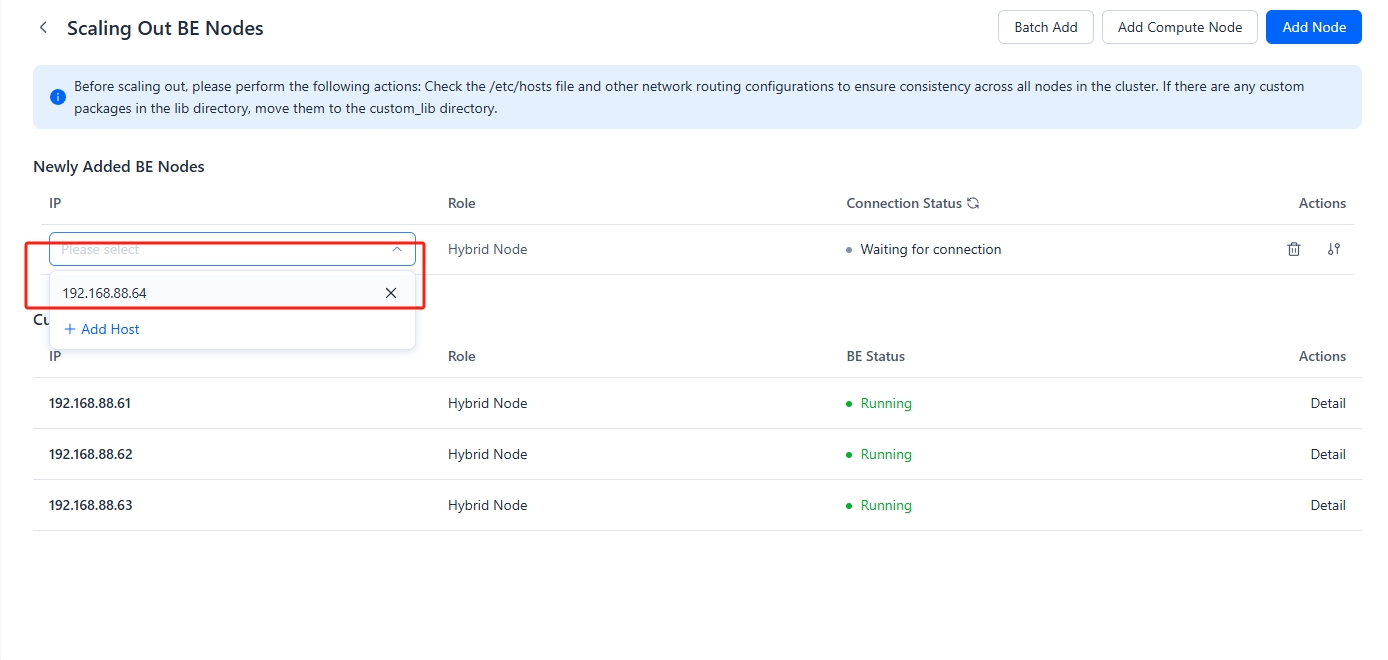Screen dimensions: 1388x660
Task: Open Detail for node 192.168.88.63
Action: click(x=1327, y=505)
